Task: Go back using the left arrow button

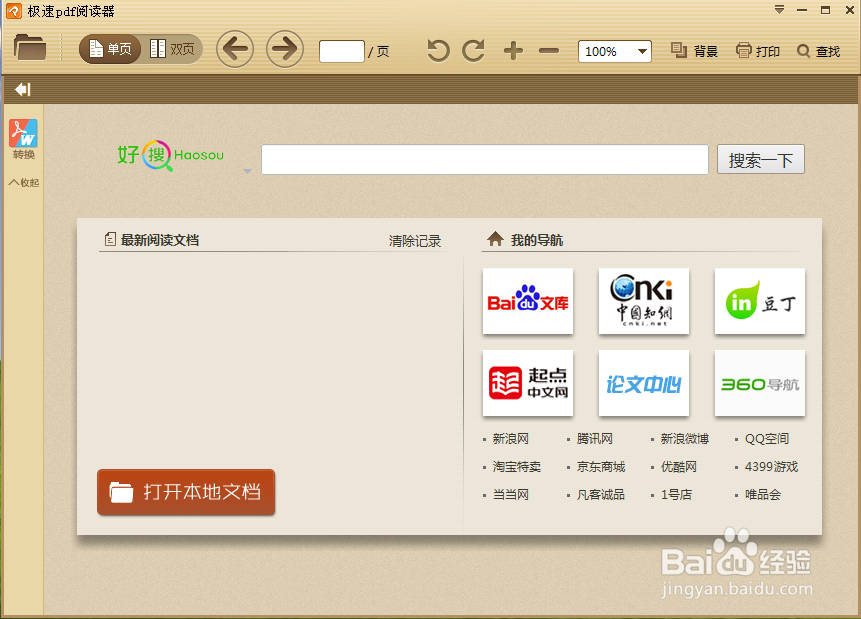Action: click(235, 48)
